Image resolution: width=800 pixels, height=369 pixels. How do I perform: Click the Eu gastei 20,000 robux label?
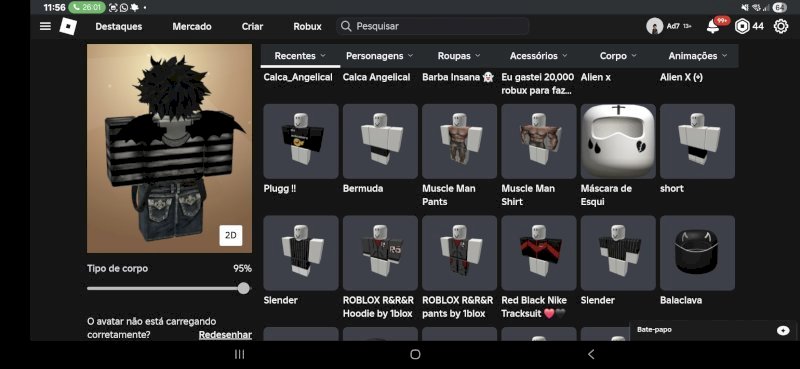coord(537,84)
